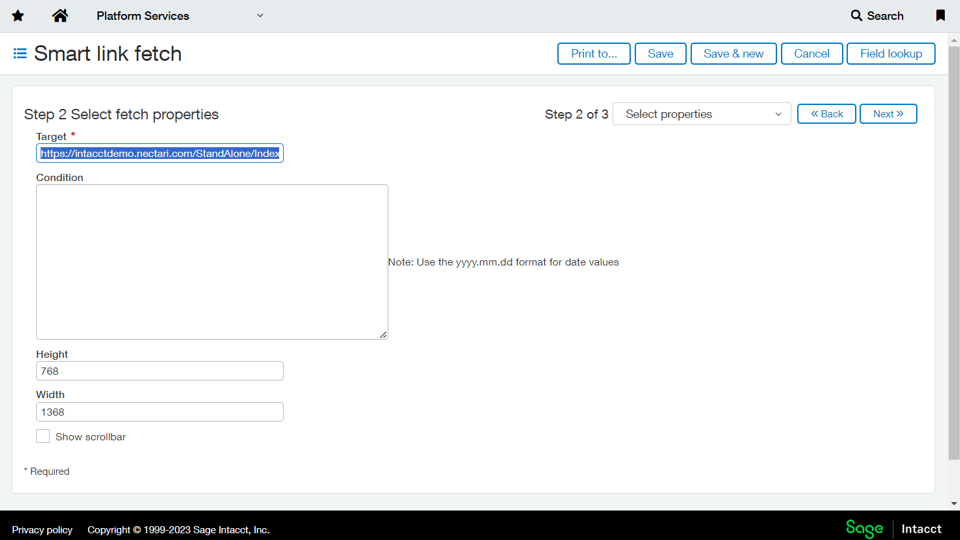Image resolution: width=960 pixels, height=540 pixels.
Task: Click the Save & new button
Action: click(733, 54)
